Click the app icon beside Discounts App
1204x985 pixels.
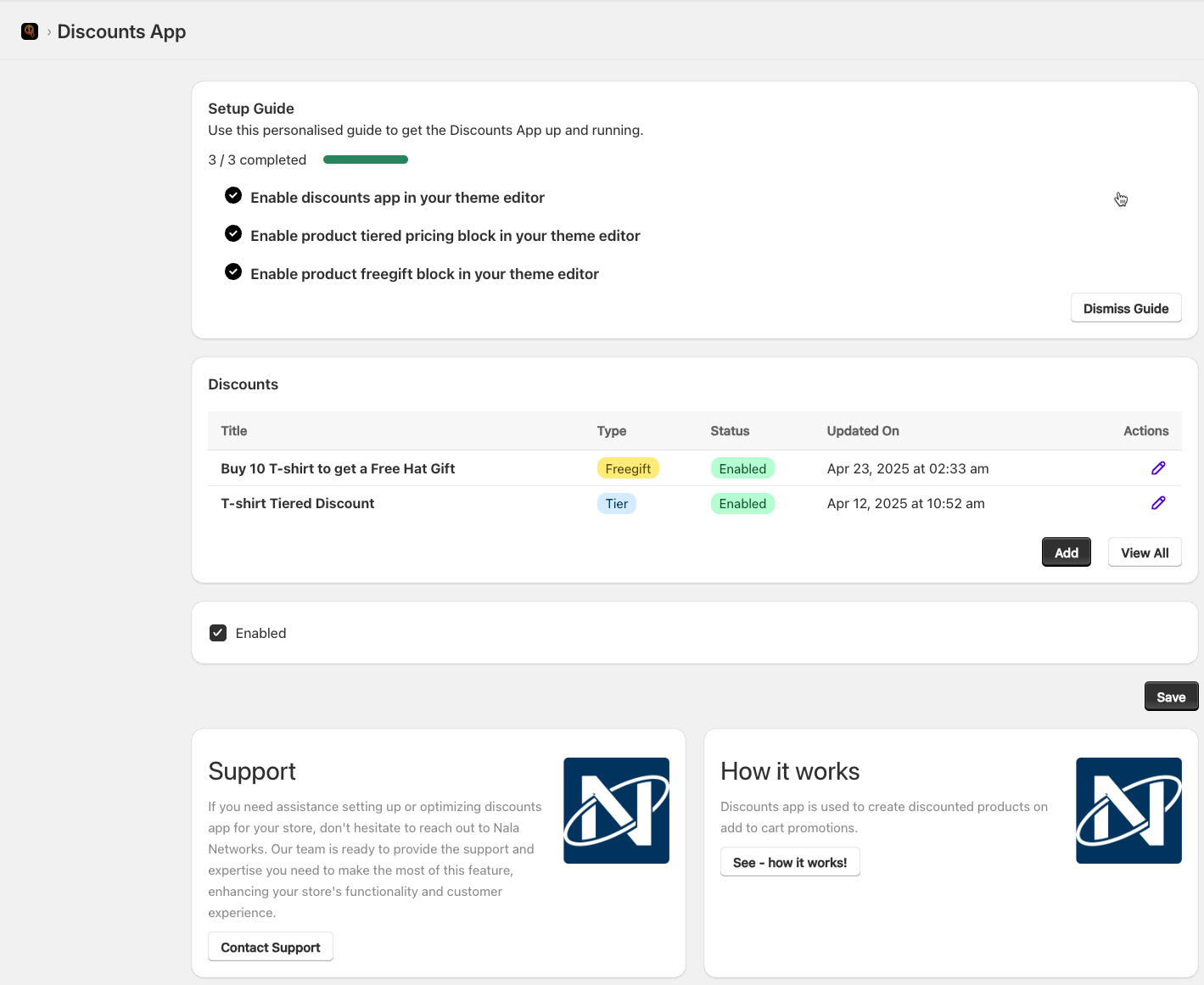click(30, 31)
